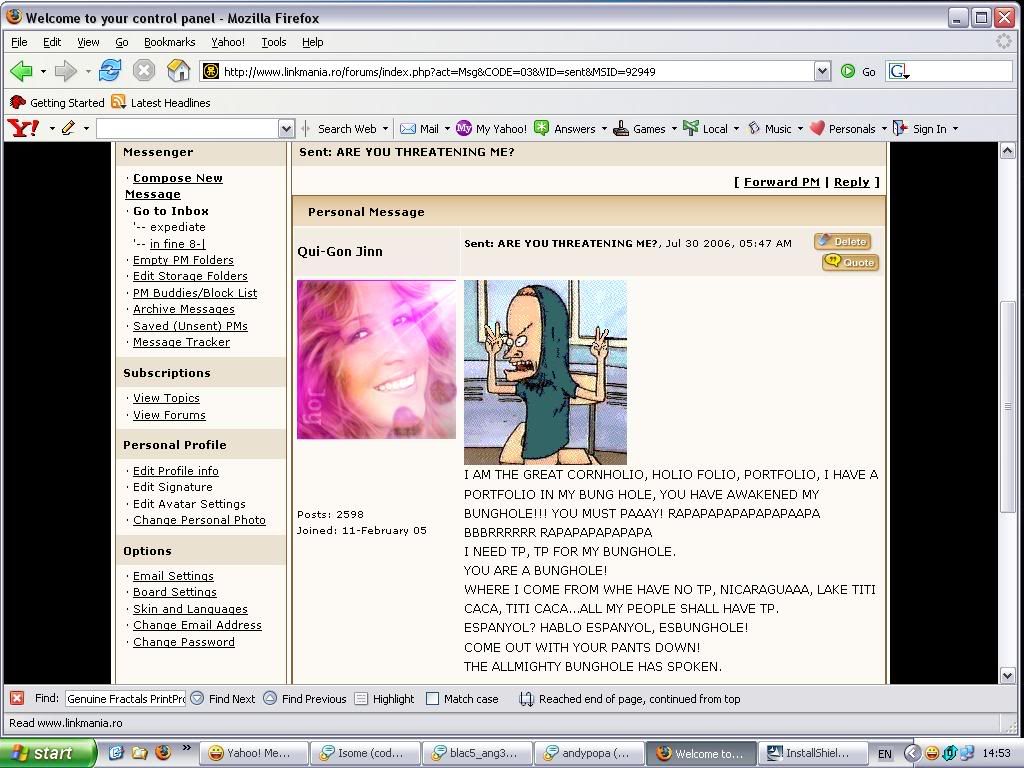Open the View menu
Image resolution: width=1024 pixels, height=768 pixels.
pyautogui.click(x=88, y=42)
